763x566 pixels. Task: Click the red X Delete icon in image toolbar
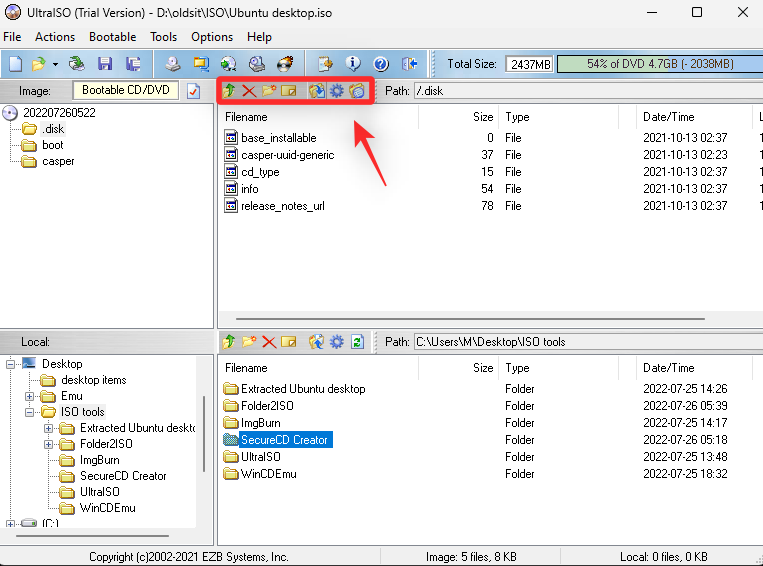tap(249, 91)
